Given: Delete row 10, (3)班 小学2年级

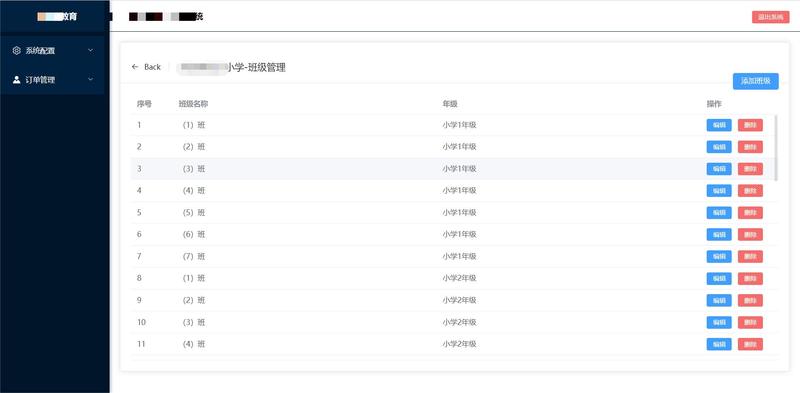Looking at the screenshot, I should (x=750, y=323).
